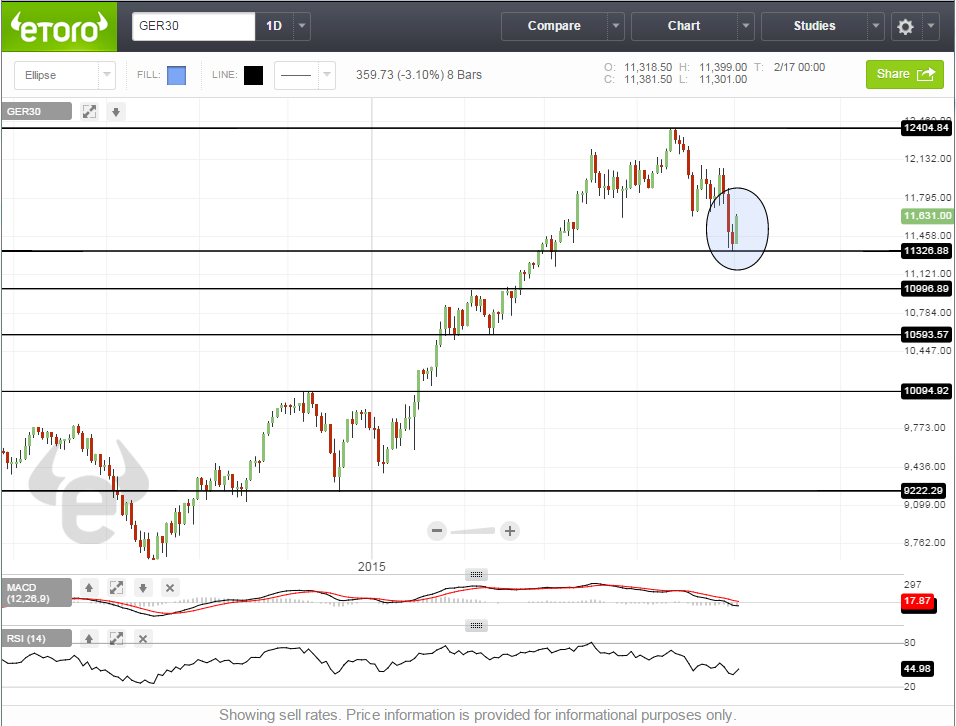
Task: Open the Compare dropdown arrow
Action: click(x=616, y=26)
